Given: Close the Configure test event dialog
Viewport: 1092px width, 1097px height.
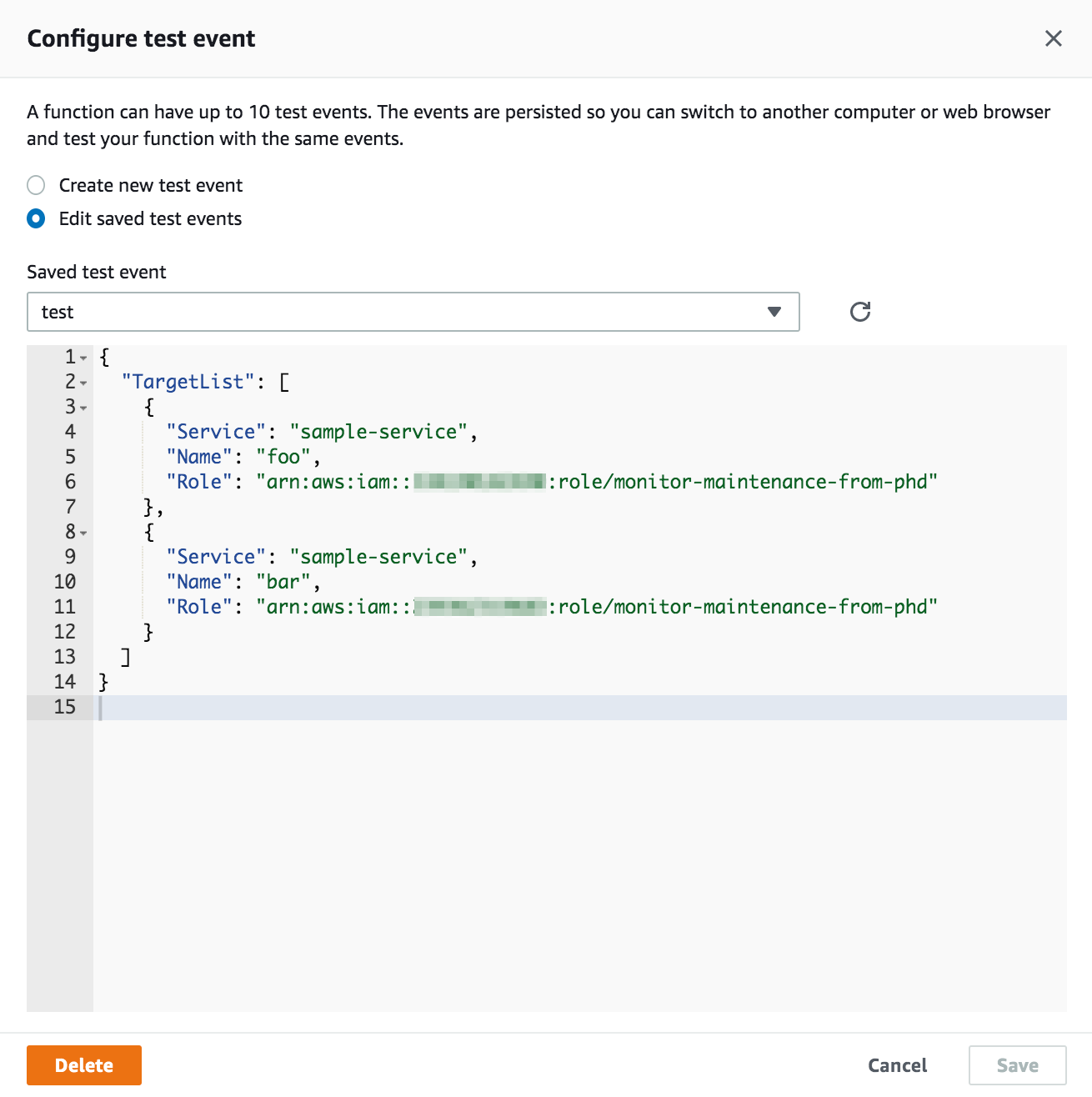Looking at the screenshot, I should click(x=1053, y=38).
